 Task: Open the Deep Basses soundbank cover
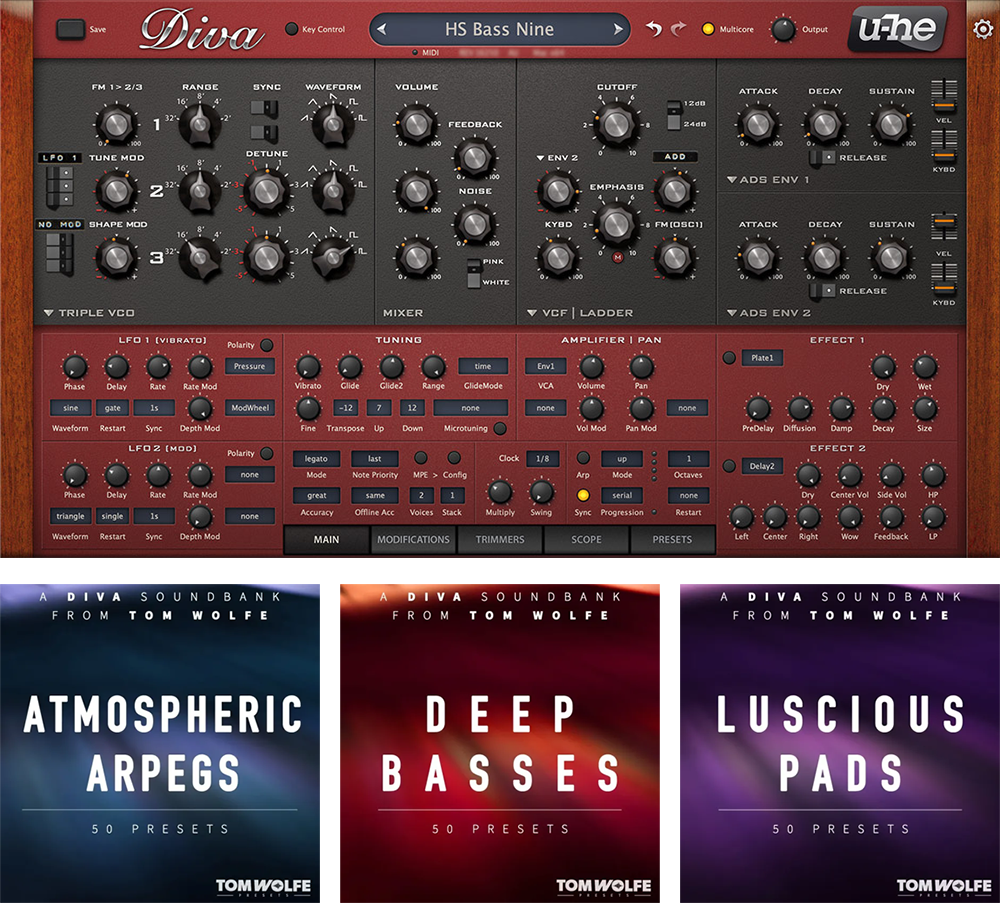(x=500, y=743)
